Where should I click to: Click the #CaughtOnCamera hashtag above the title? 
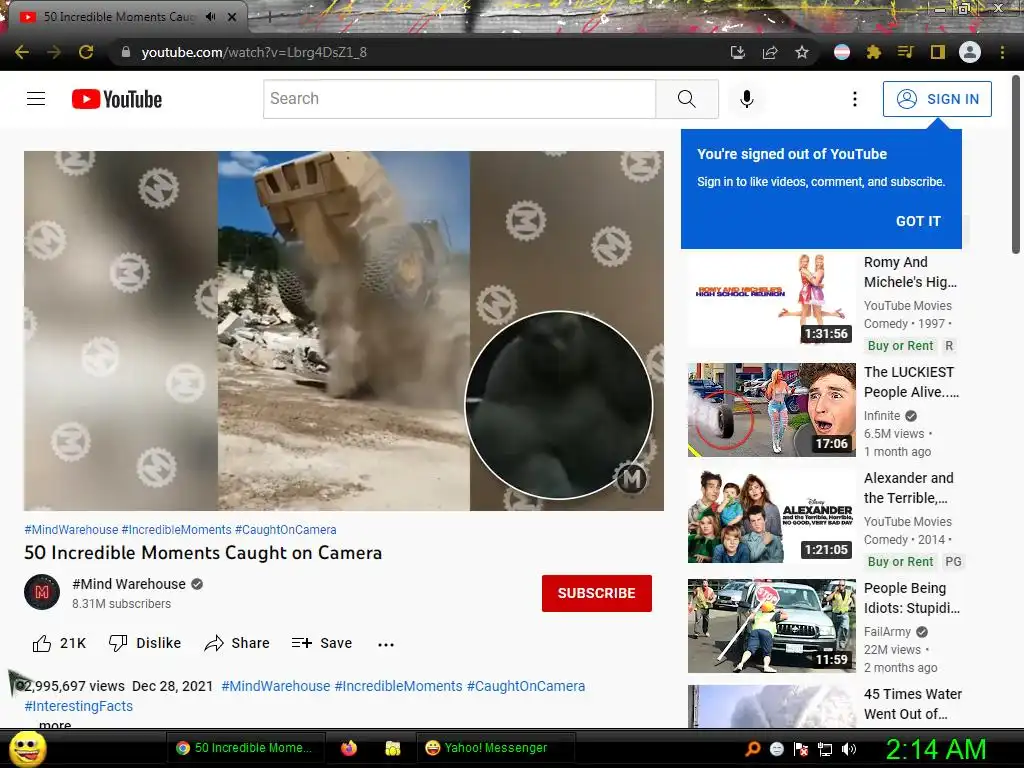point(285,530)
